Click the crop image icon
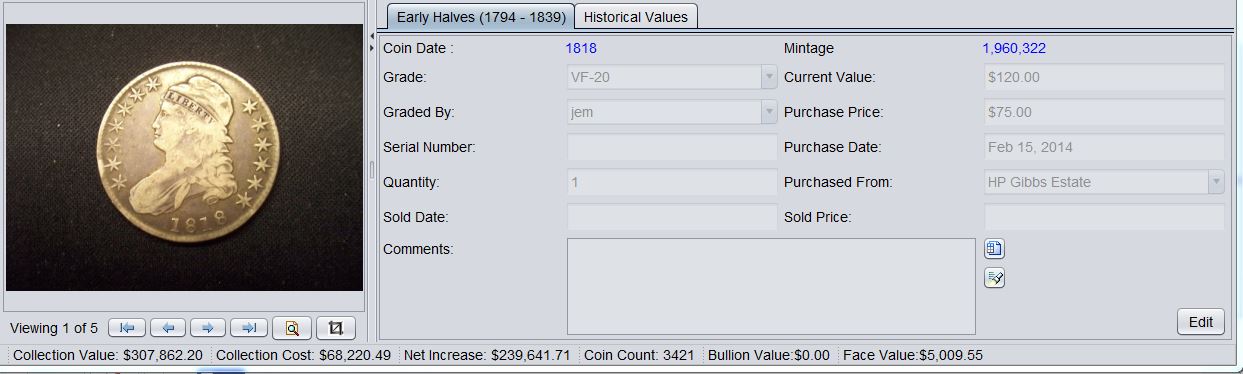 click(x=336, y=328)
